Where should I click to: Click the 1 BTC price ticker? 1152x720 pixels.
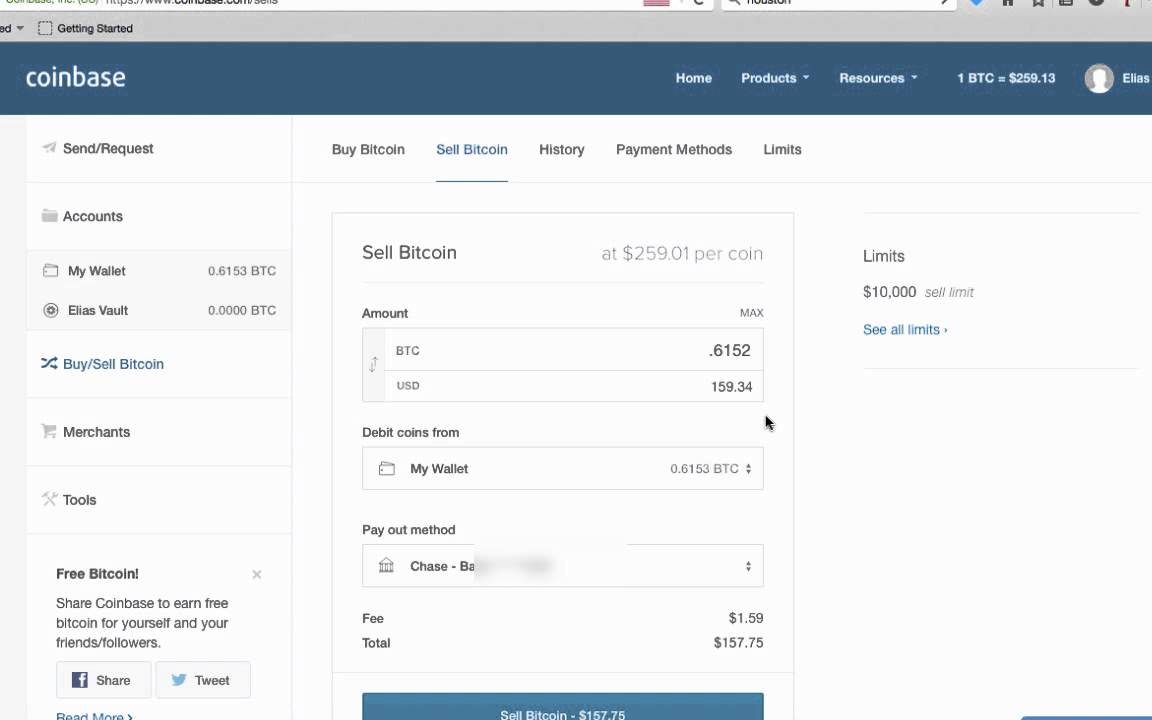click(x=1006, y=78)
